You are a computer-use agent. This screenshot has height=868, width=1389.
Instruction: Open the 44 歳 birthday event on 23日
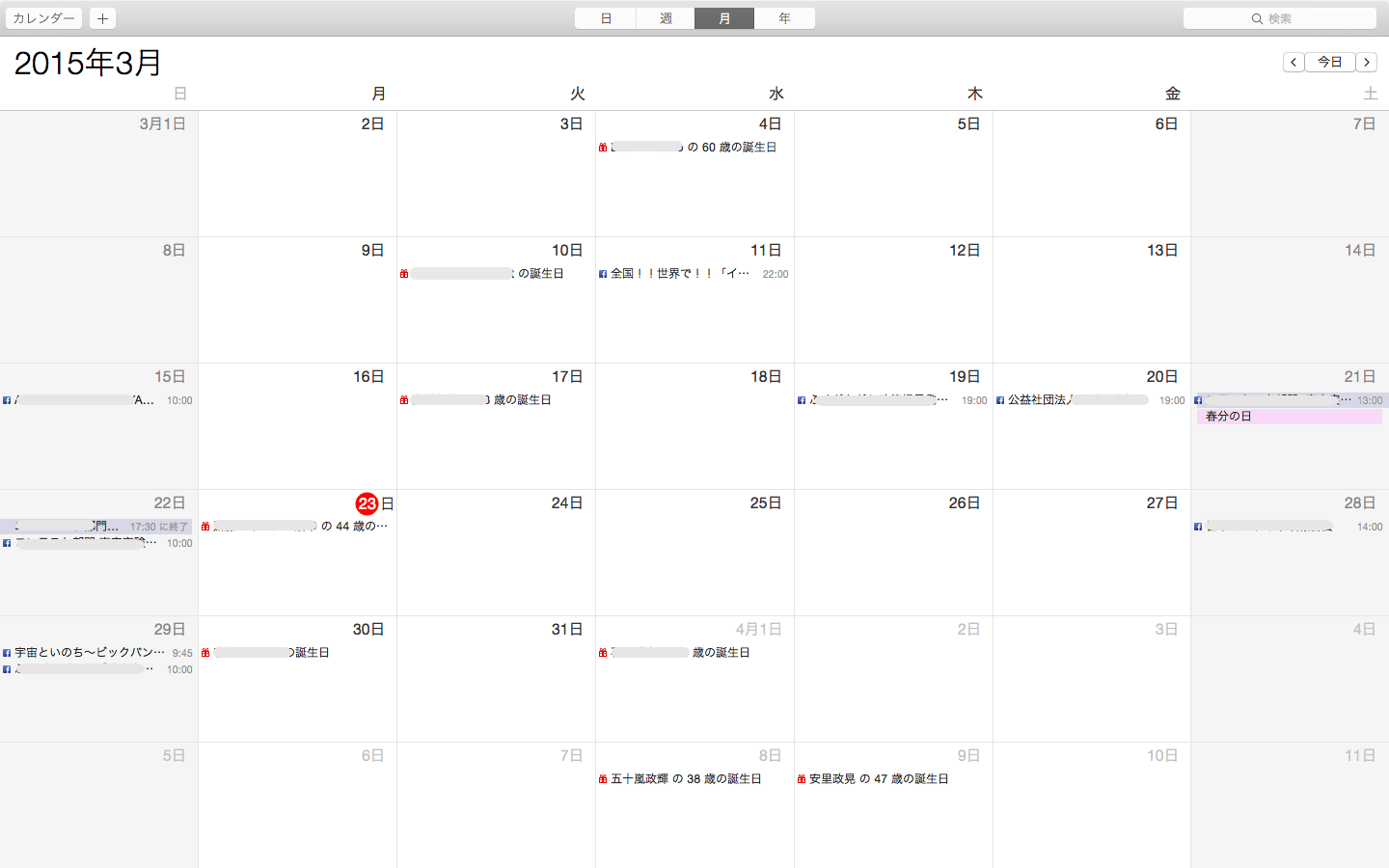click(296, 527)
